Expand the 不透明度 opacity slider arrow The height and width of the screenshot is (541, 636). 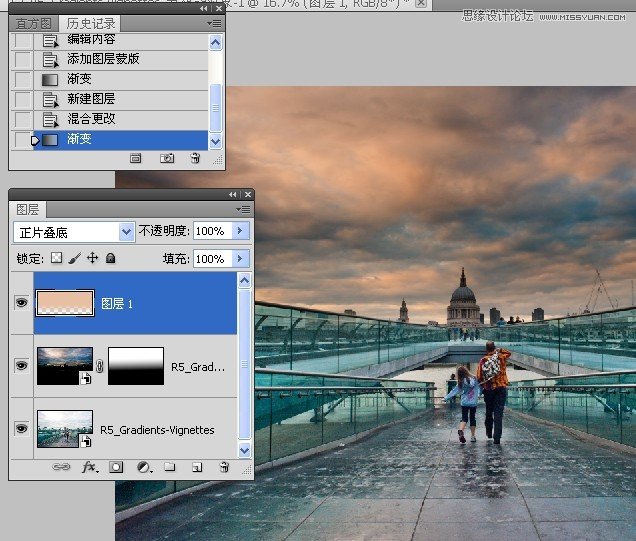240,231
